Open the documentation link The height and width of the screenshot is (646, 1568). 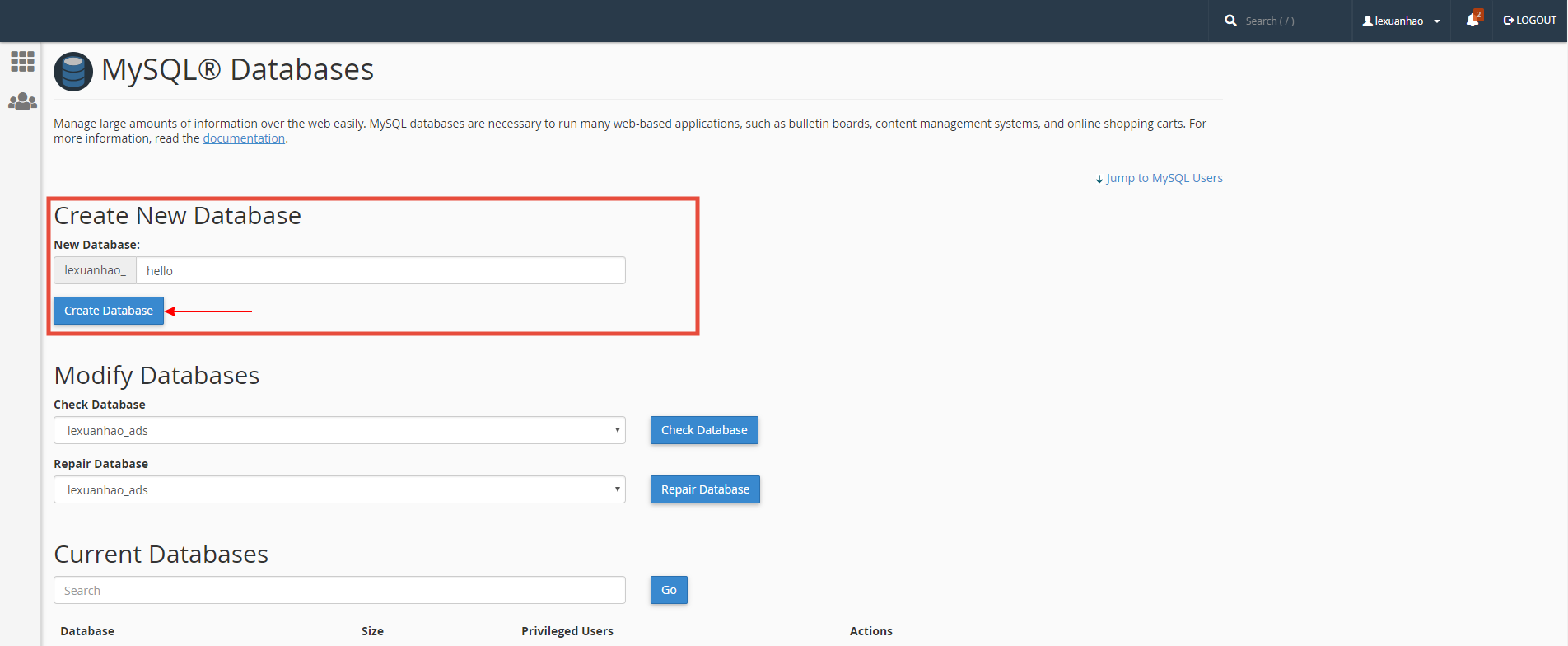pos(244,138)
